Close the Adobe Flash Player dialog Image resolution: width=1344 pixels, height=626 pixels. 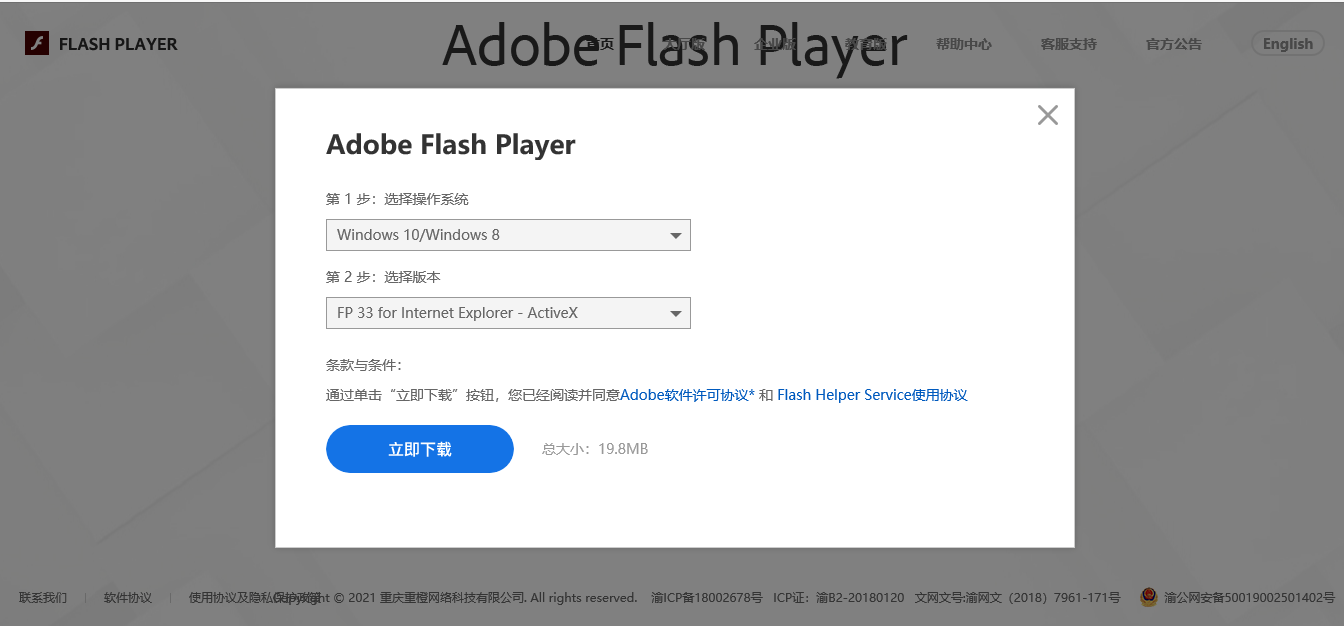[x=1047, y=115]
